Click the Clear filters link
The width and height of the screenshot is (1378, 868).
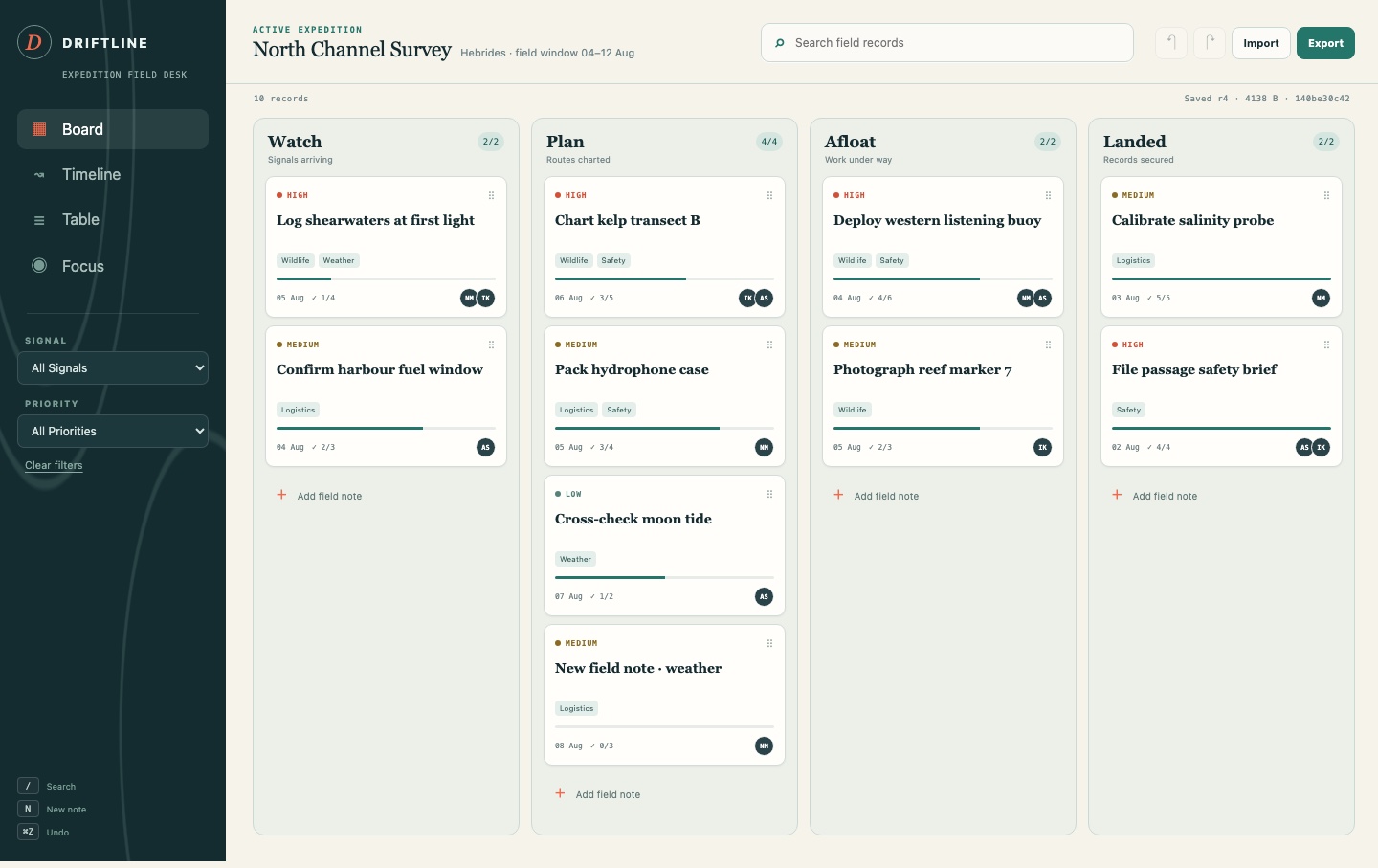click(54, 465)
